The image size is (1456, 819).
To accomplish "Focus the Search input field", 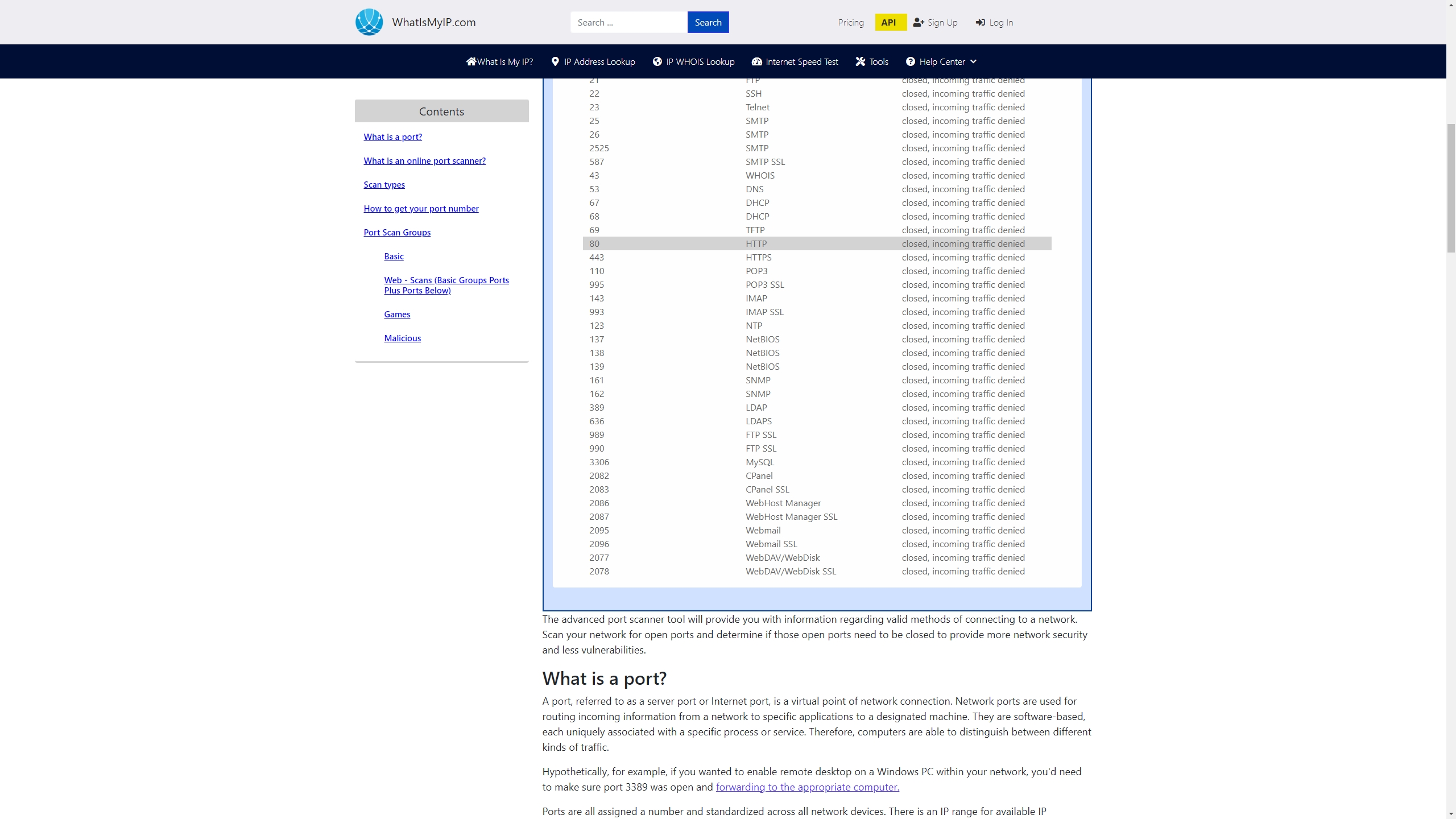I will coord(628,22).
